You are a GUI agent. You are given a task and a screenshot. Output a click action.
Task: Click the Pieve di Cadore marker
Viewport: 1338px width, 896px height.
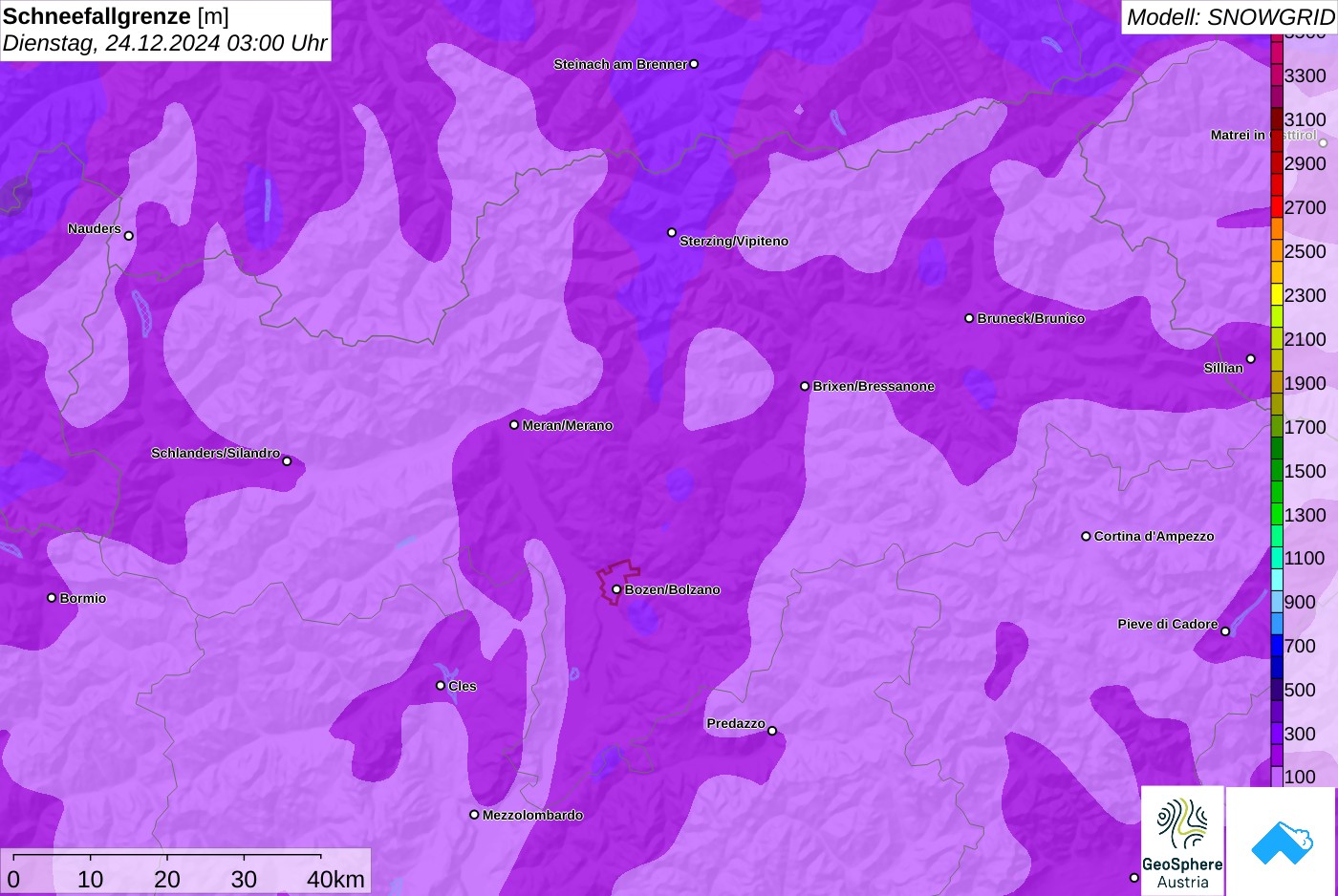1225,631
